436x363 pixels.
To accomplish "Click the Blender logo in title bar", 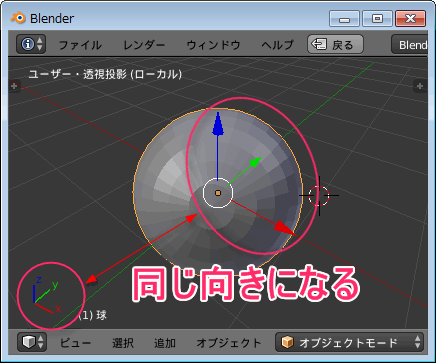I will [18, 18].
